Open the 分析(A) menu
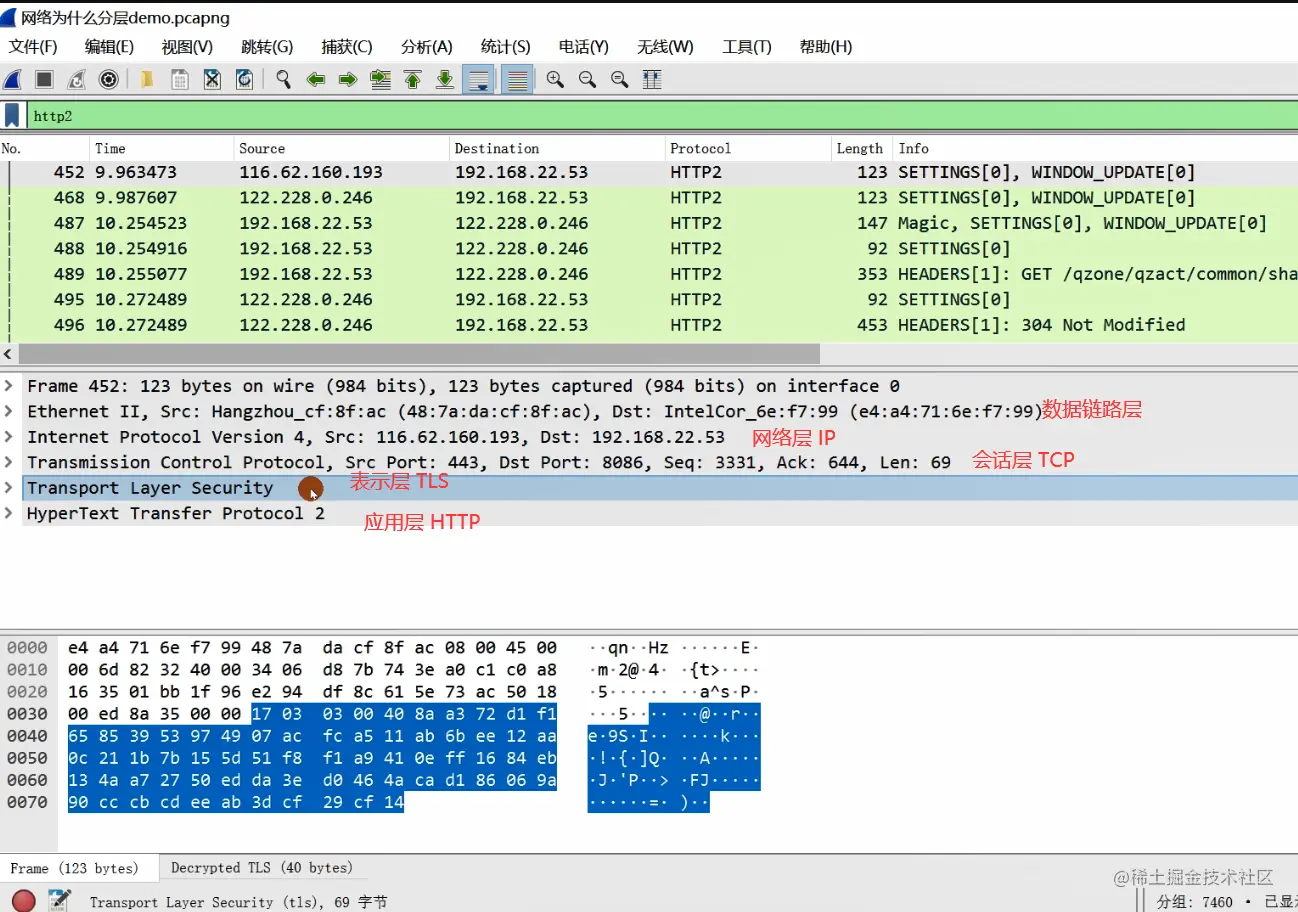Viewport: 1298px width, 912px height. click(427, 47)
